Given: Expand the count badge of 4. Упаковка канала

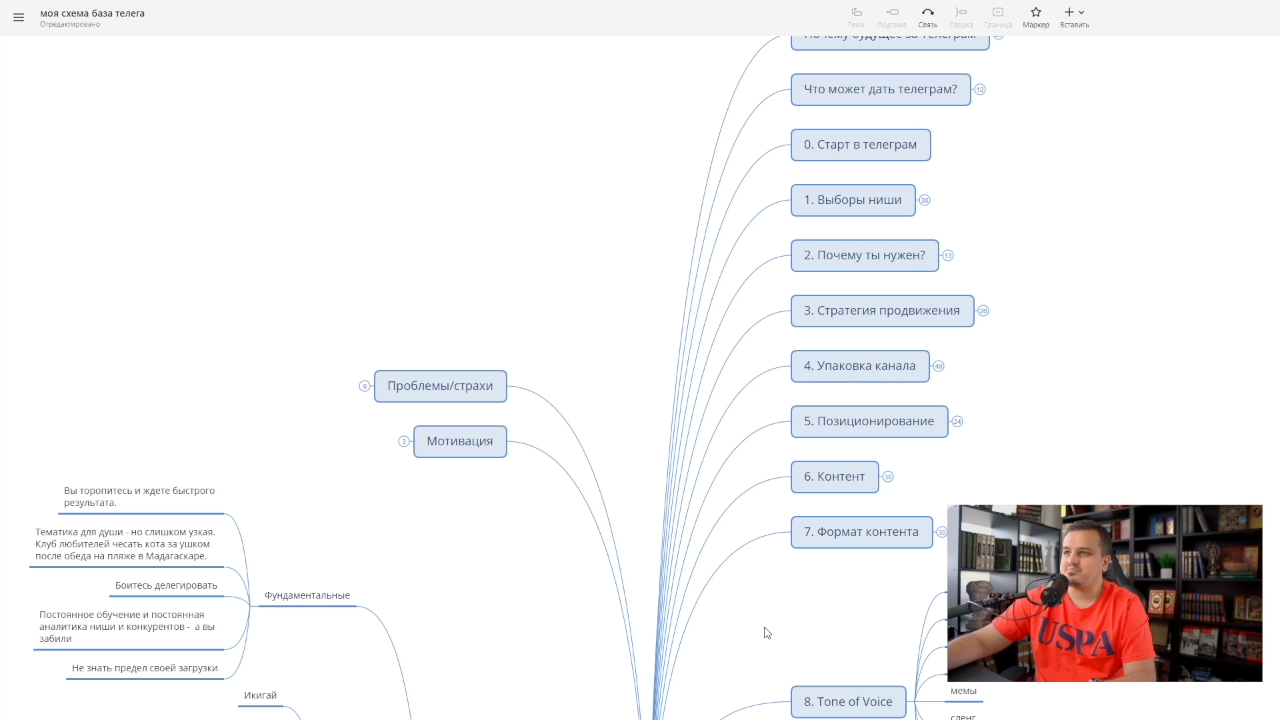Looking at the screenshot, I should tap(938, 366).
